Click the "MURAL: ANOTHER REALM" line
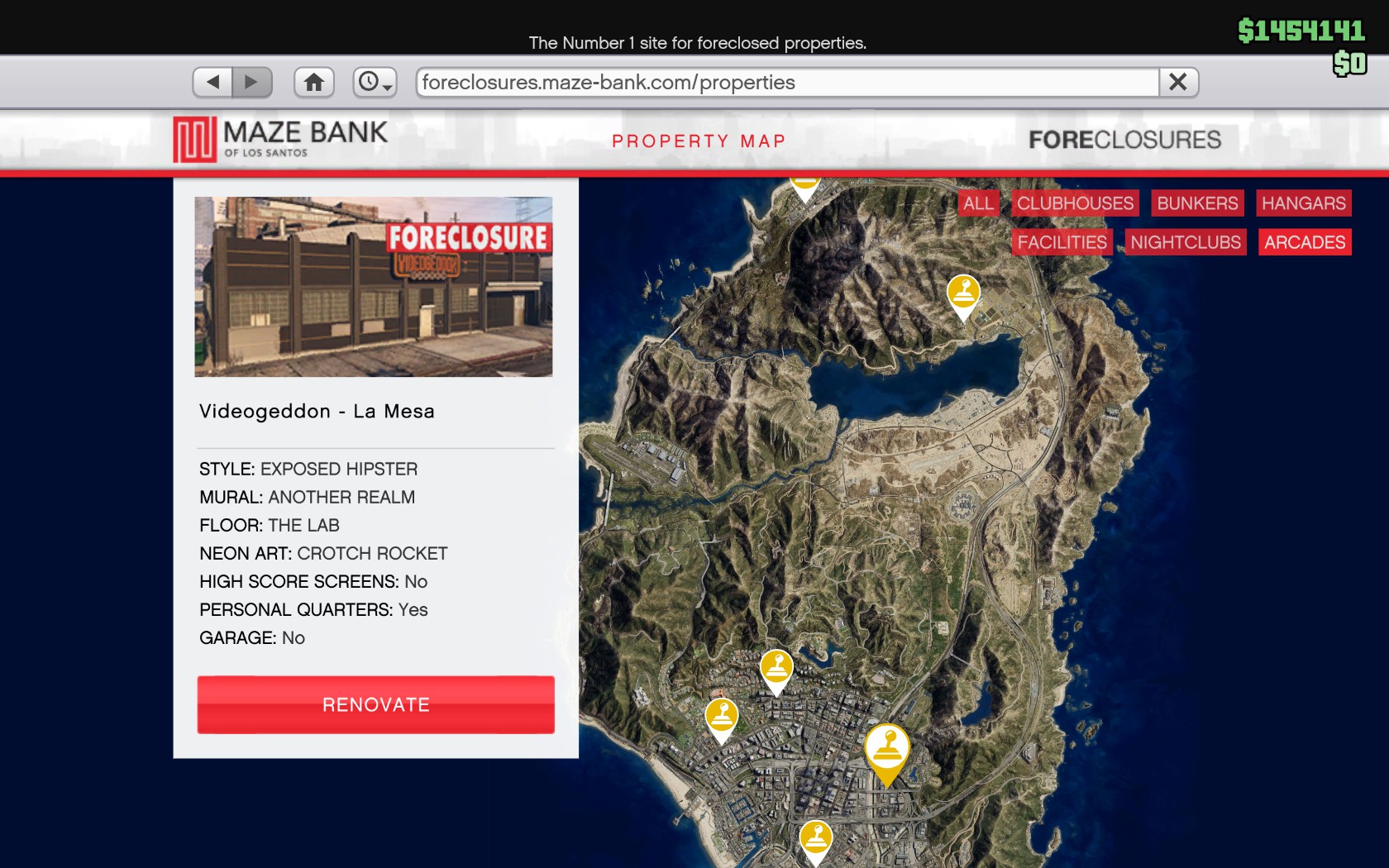This screenshot has height=868, width=1389. click(308, 498)
